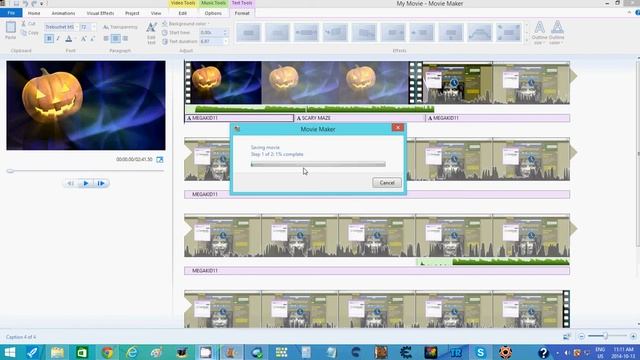This screenshot has width=640, height=360.
Task: Open the Video Tools Edit tab
Action: coord(182,13)
